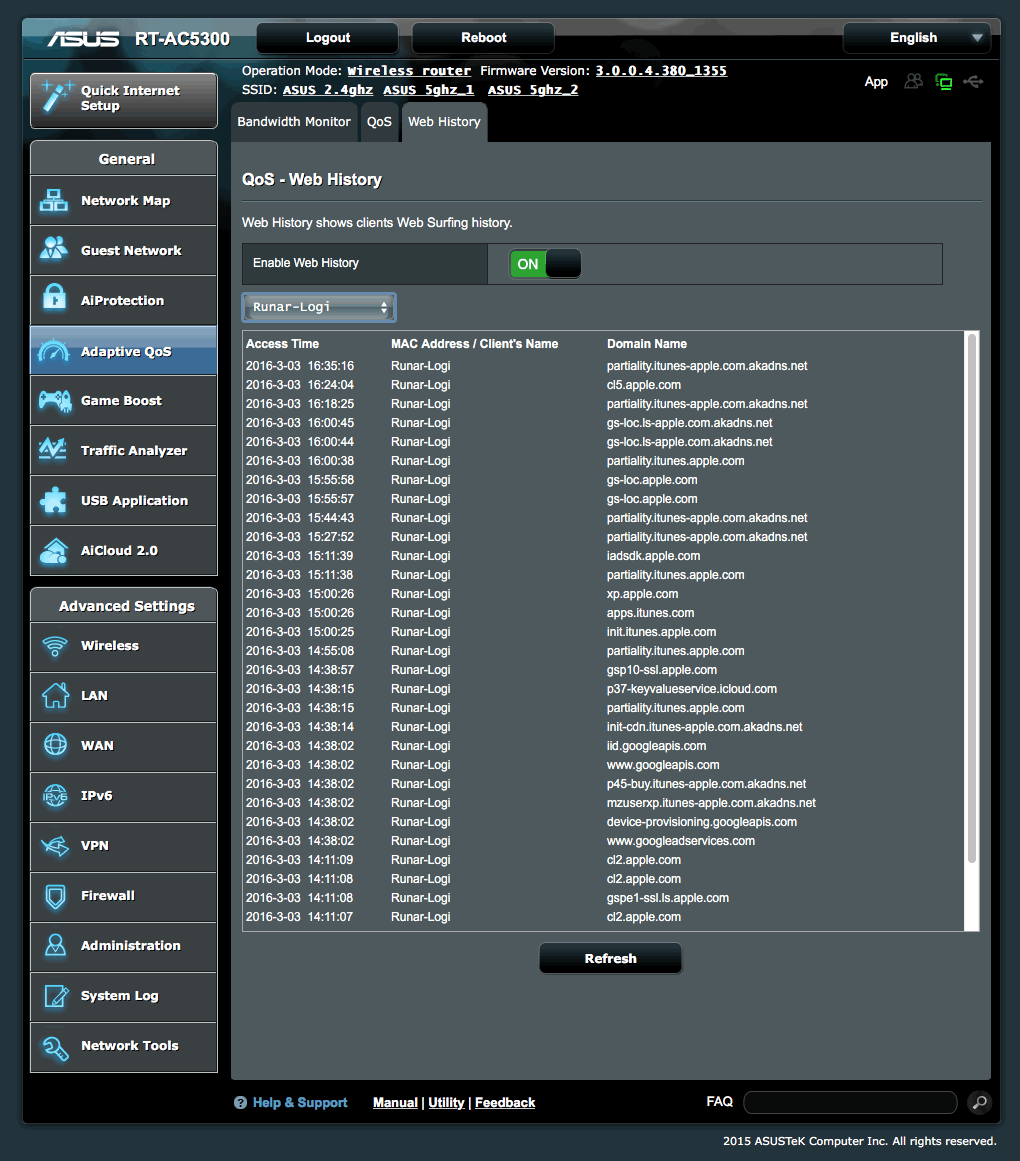Open the QoS tab
Screen dimensions: 1020x1161
(379, 122)
